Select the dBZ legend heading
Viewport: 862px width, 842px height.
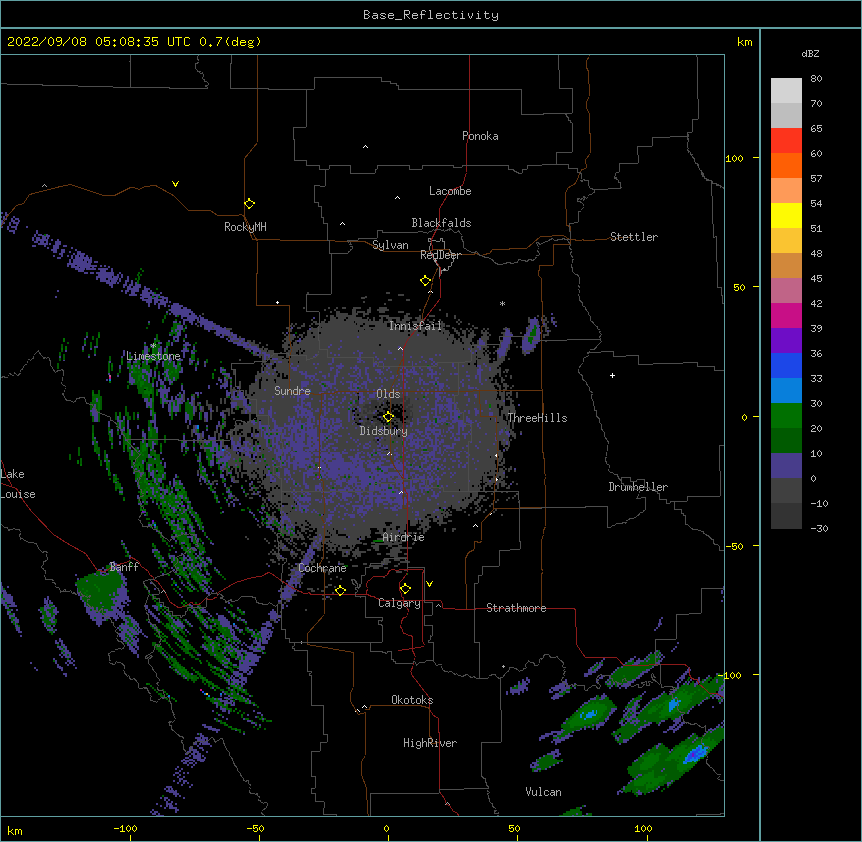(x=810, y=53)
